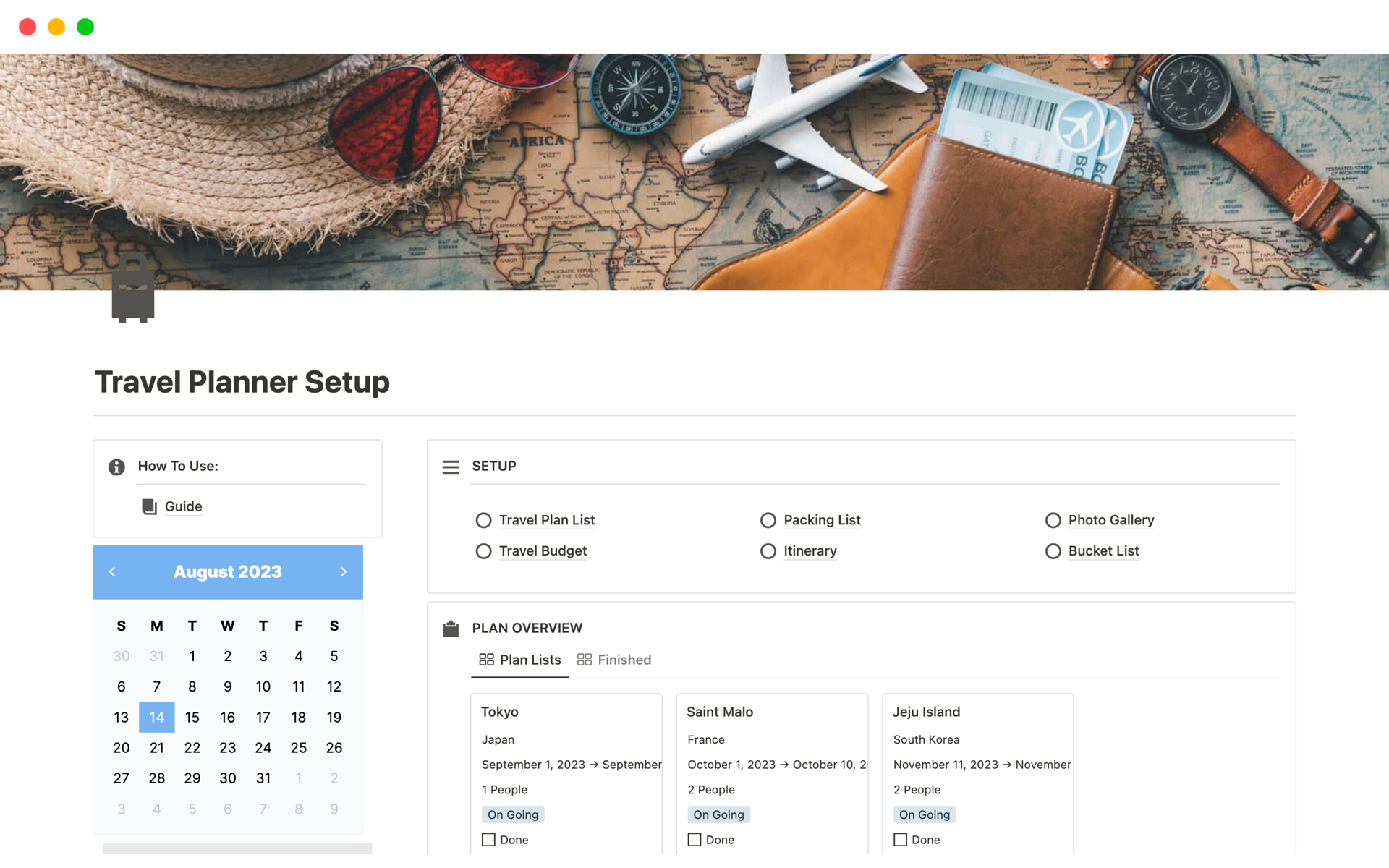Open the Packing List page link

[x=822, y=520]
